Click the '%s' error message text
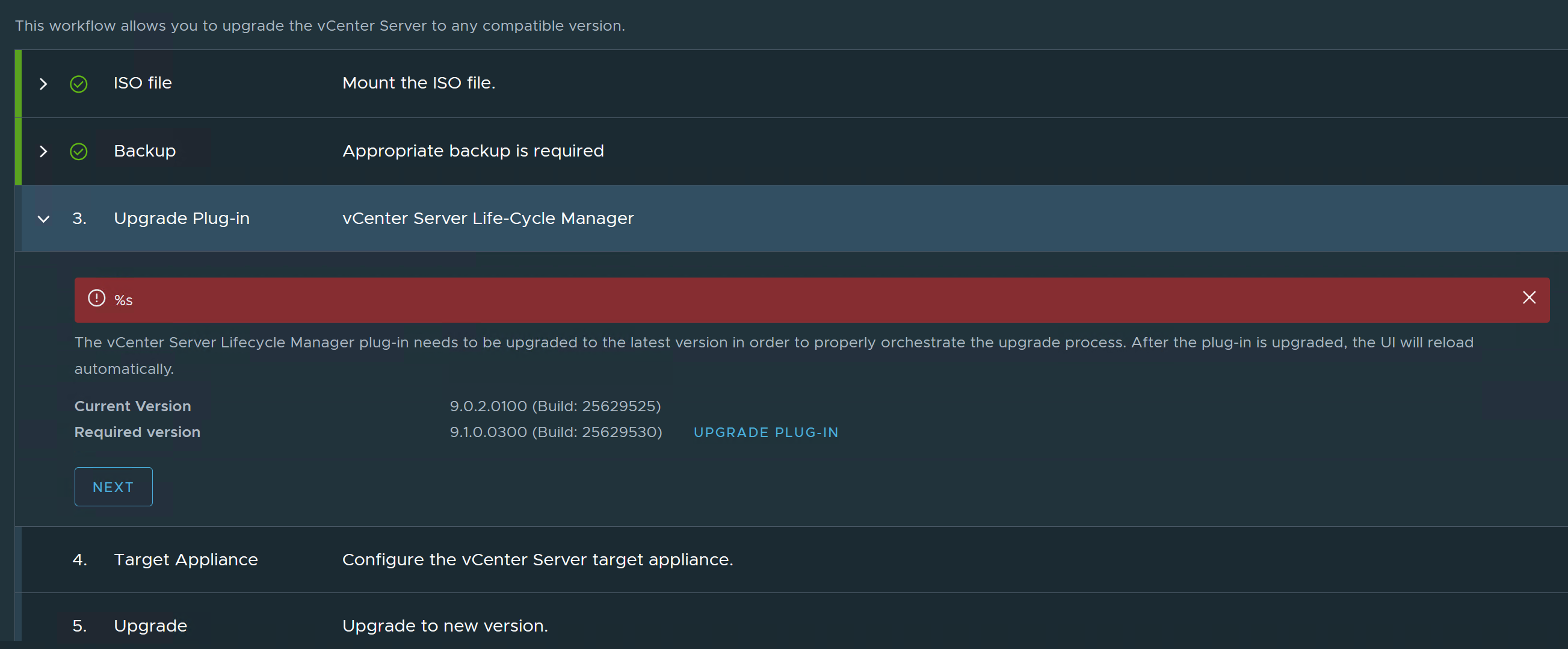The height and width of the screenshot is (649, 1568). point(123,300)
